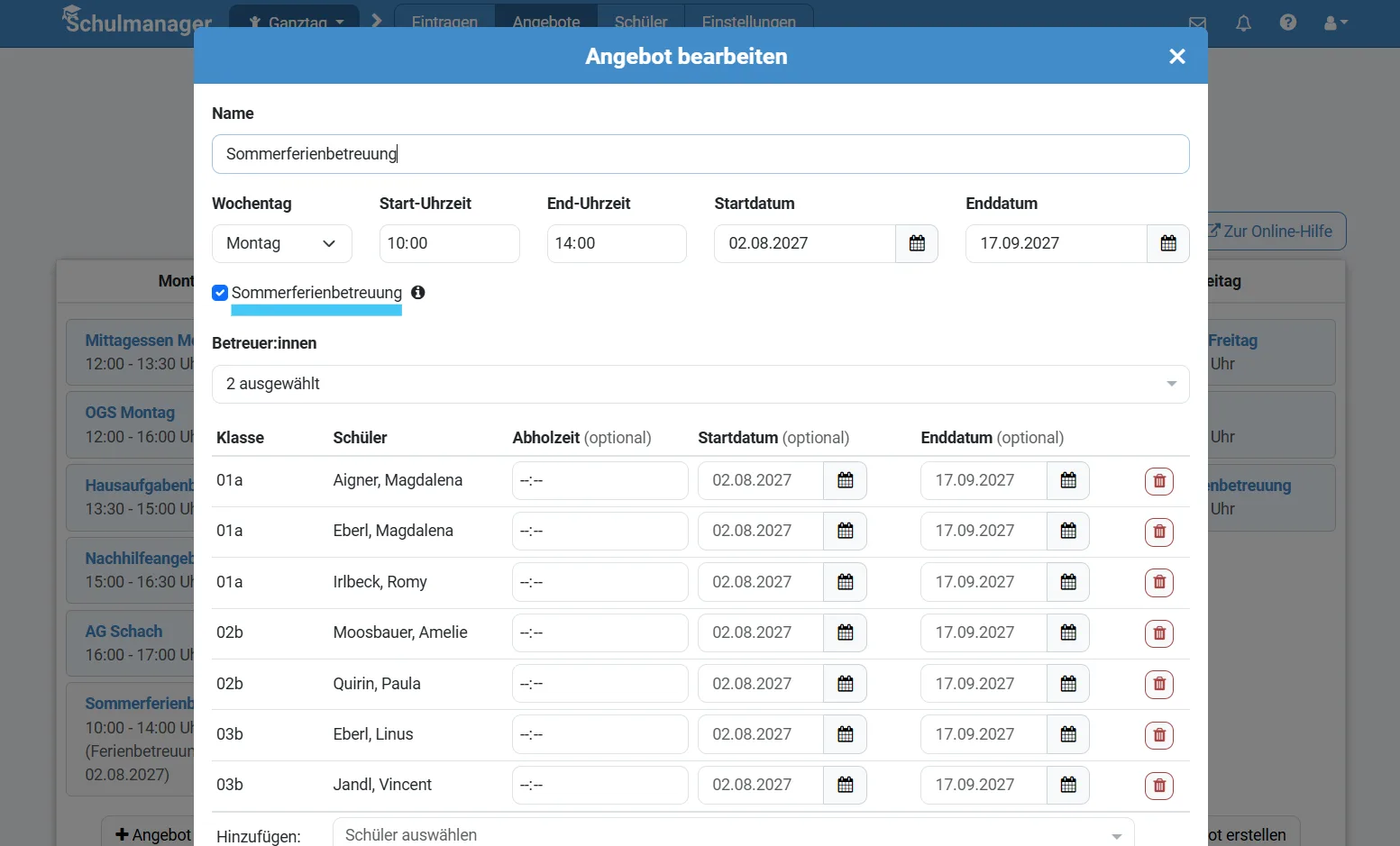Expand Betreuer:innen dropdown with 2 ausgewählt
Viewport: 1400px width, 846px height.
pyautogui.click(x=700, y=384)
